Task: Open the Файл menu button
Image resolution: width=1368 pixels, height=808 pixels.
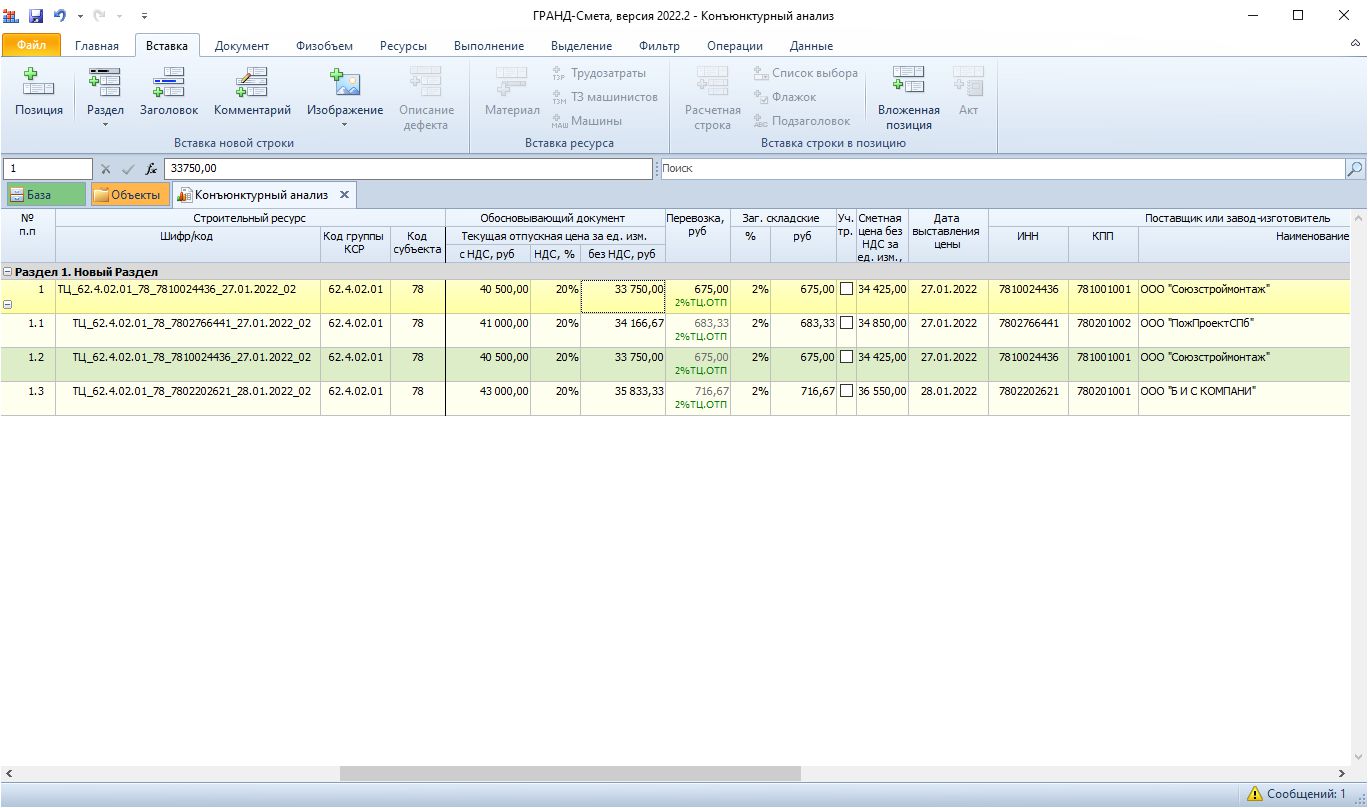Action: click(31, 46)
